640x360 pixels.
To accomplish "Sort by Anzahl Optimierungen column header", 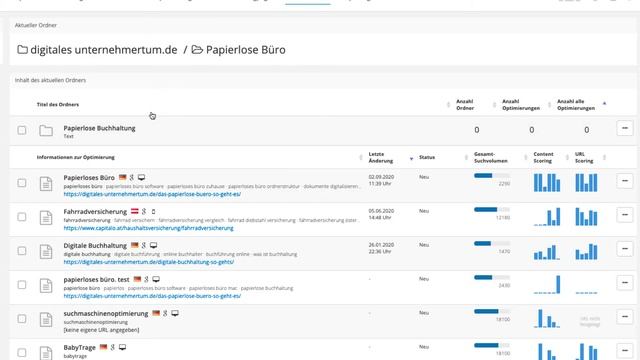I will click(x=521, y=104).
